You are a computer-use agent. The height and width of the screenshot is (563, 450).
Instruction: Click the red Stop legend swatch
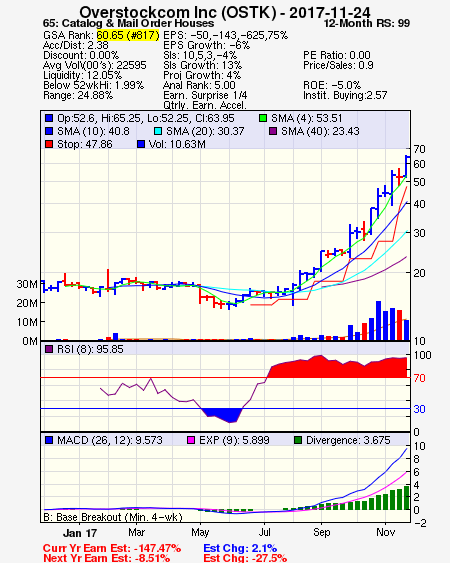[49, 144]
